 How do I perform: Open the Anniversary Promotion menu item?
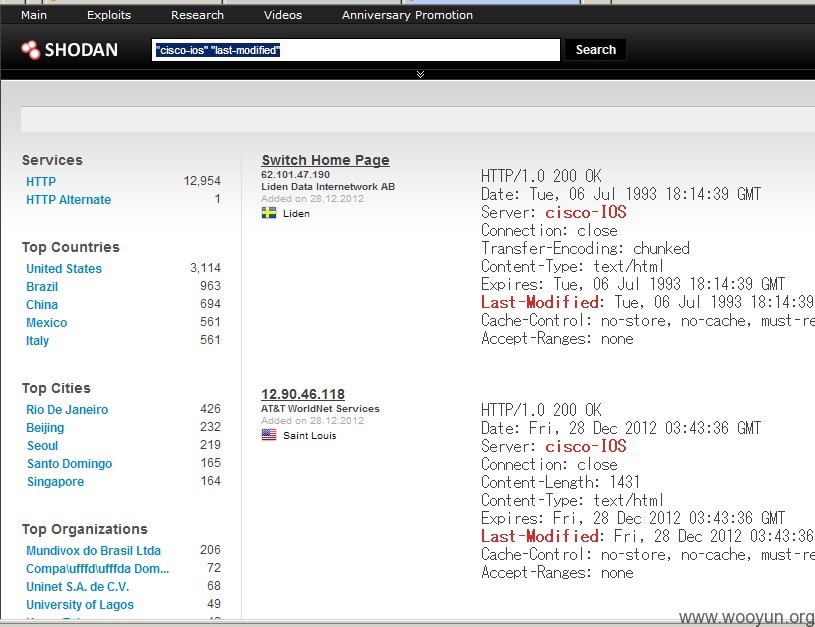[x=408, y=15]
